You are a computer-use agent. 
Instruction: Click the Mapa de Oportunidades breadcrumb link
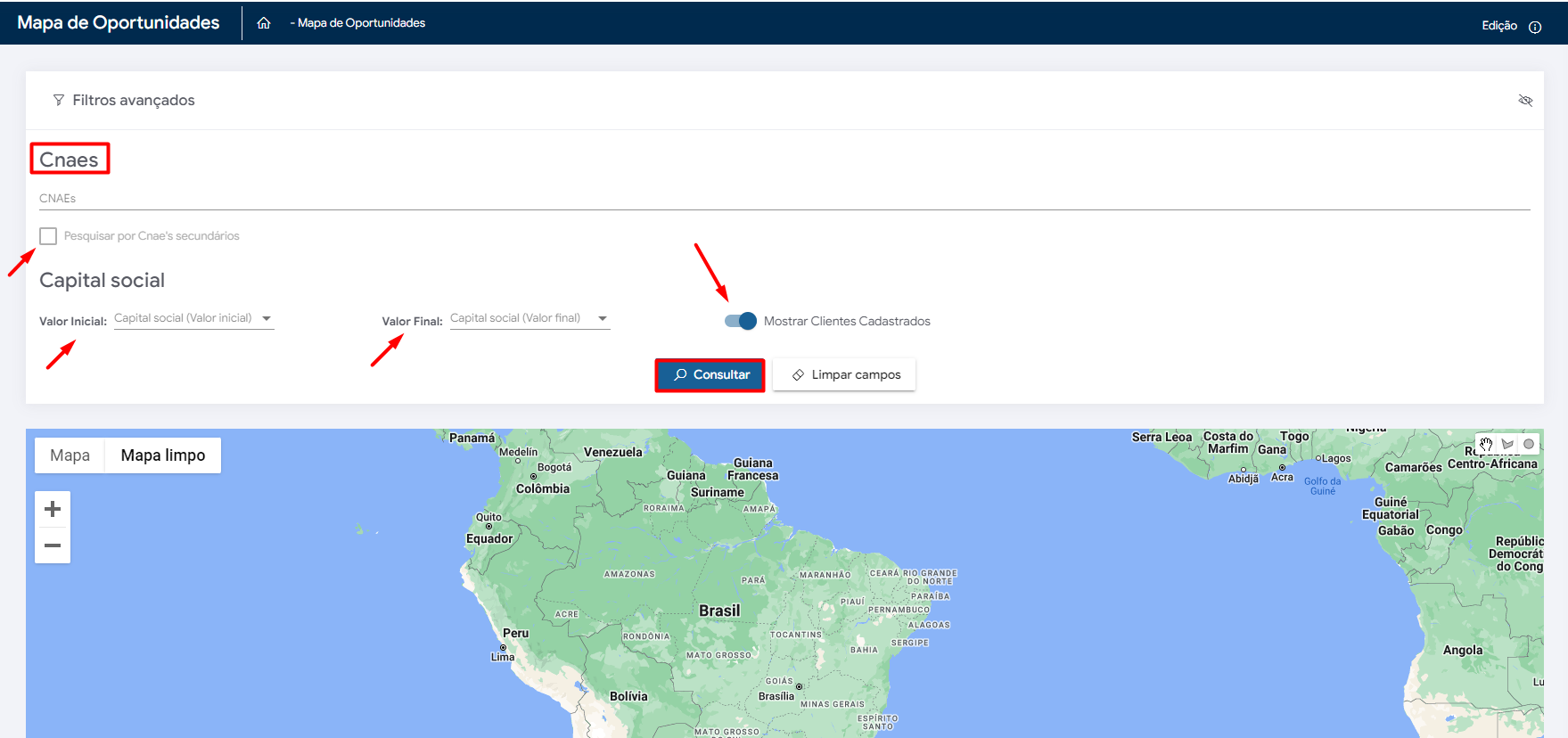point(361,23)
